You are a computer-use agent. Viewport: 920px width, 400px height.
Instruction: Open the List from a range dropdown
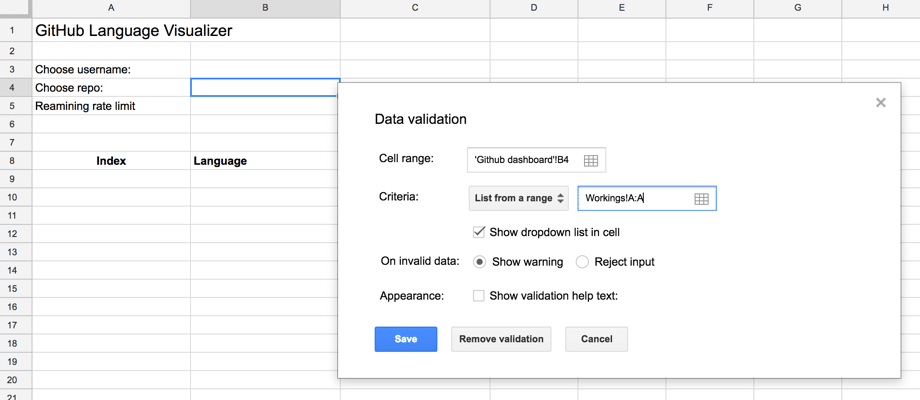click(518, 198)
